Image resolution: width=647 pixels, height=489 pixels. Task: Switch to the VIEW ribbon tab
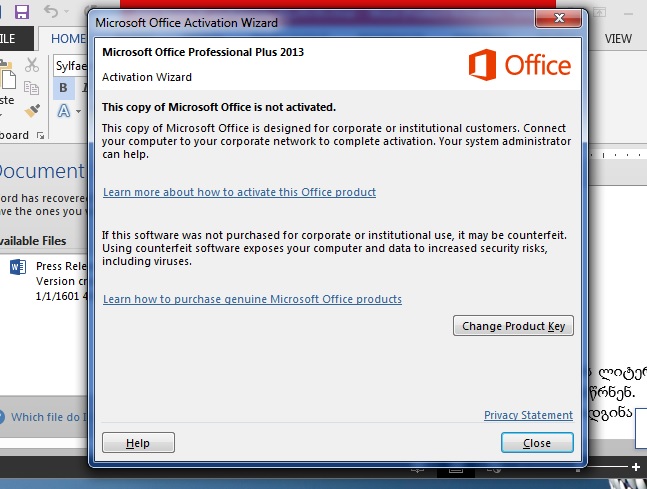point(618,39)
